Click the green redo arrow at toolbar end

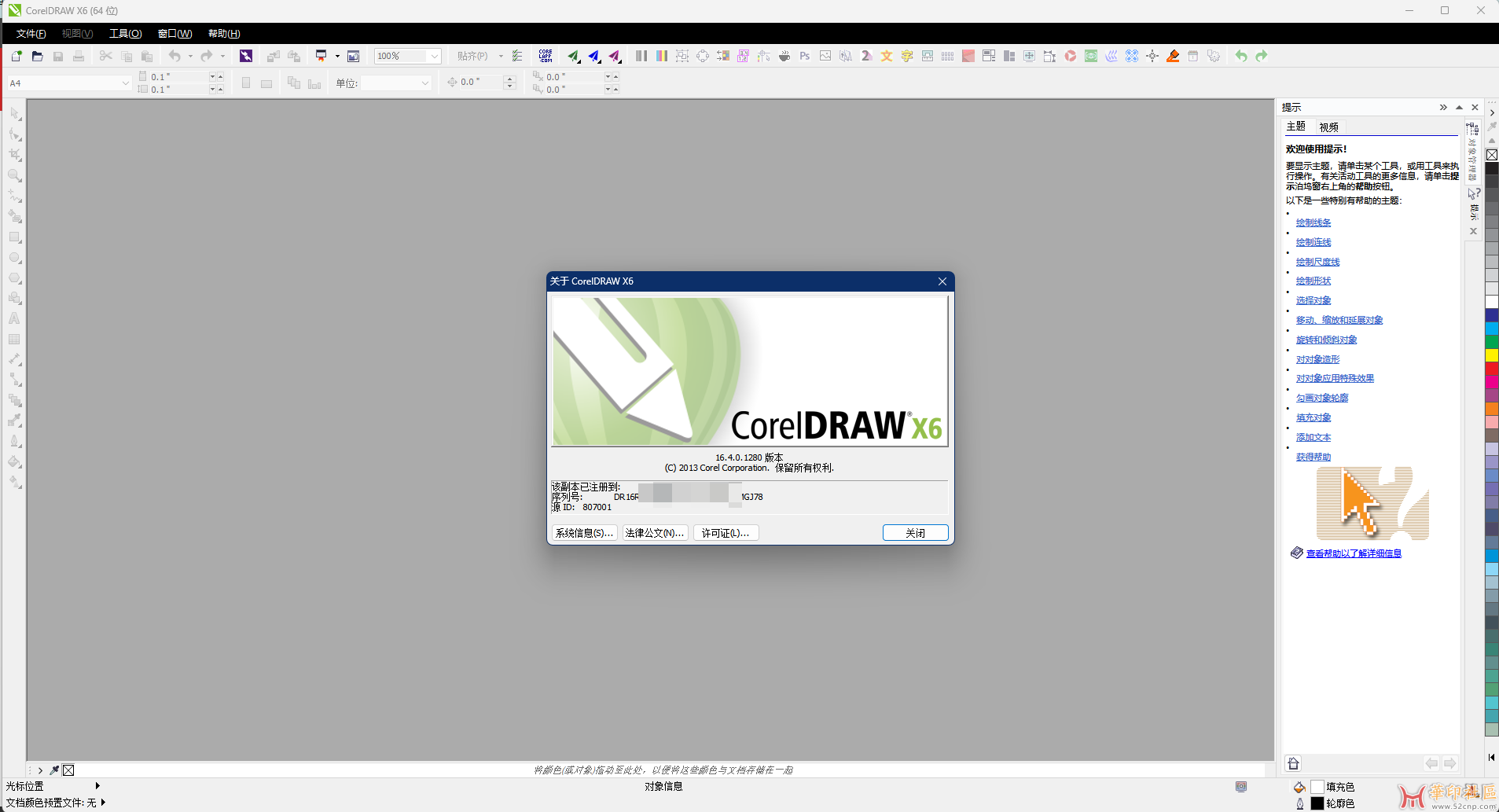1262,56
